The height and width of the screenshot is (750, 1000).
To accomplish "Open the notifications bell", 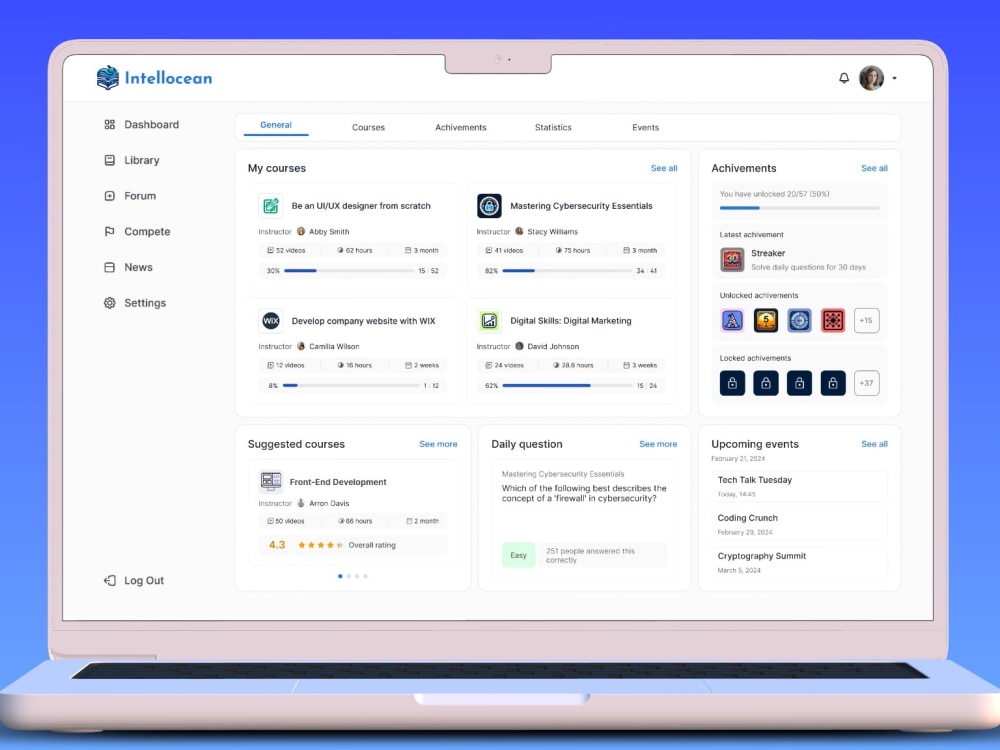I will (844, 78).
